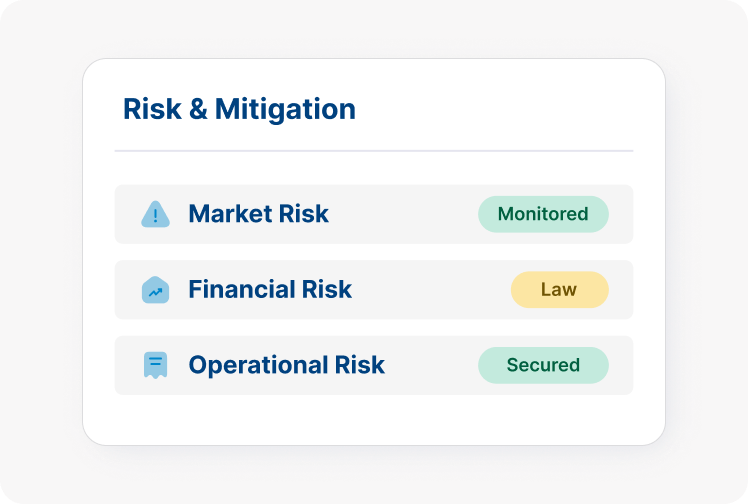The image size is (748, 504).
Task: Click the white card area below Operational Risk
Action: point(374,420)
